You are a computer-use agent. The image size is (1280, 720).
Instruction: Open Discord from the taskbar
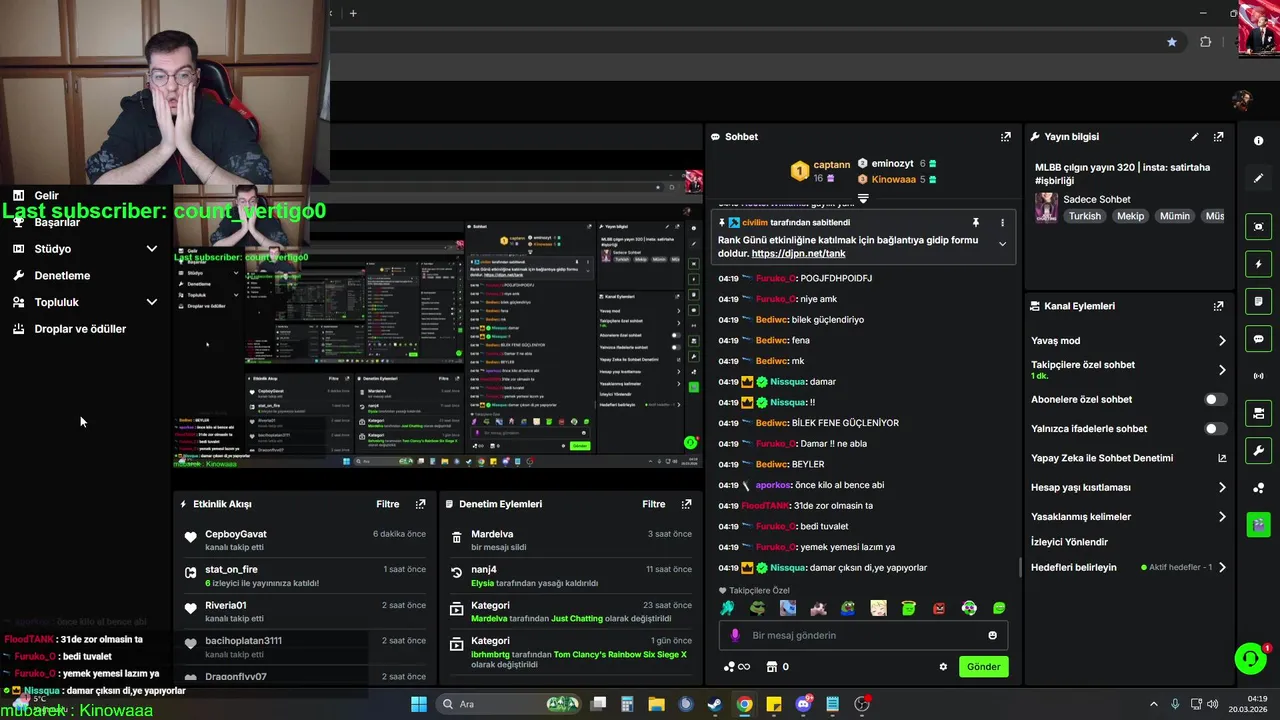click(803, 704)
